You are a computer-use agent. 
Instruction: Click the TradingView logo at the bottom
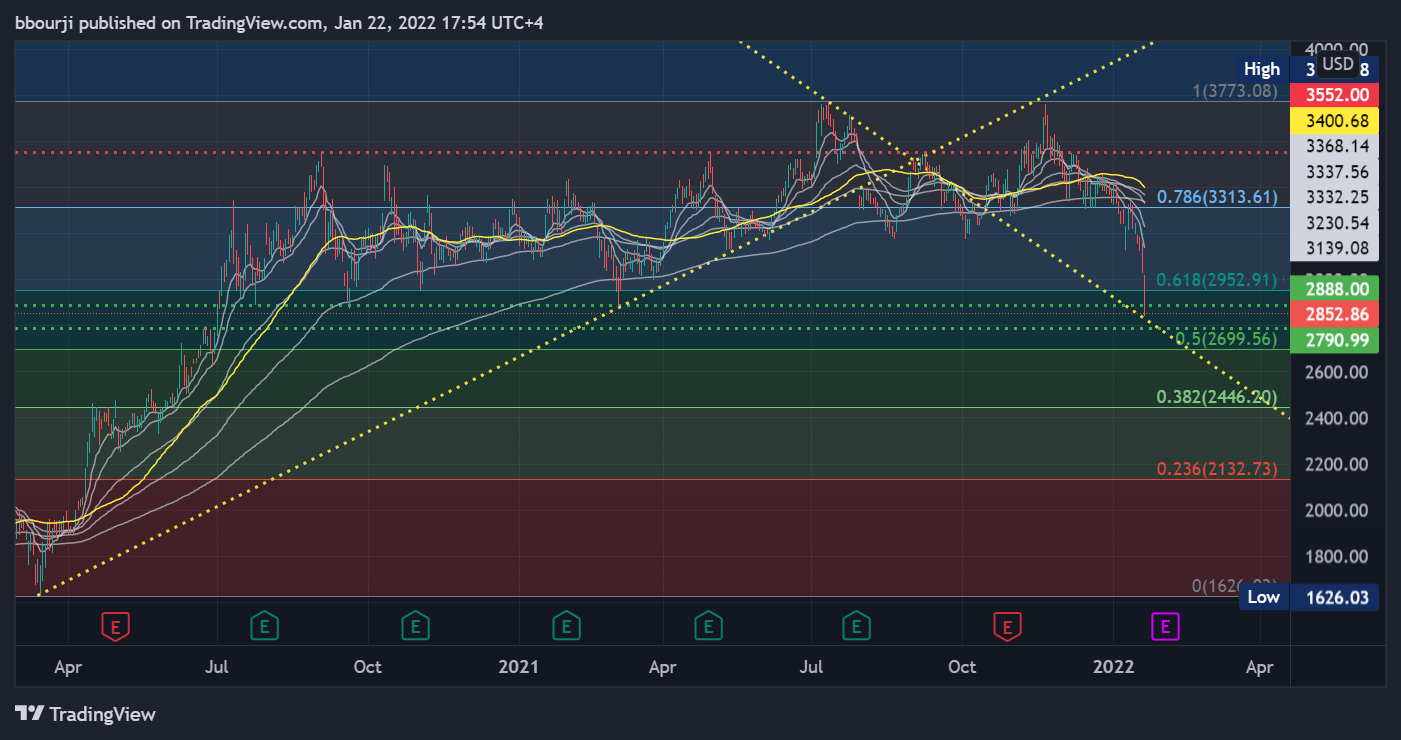86,714
